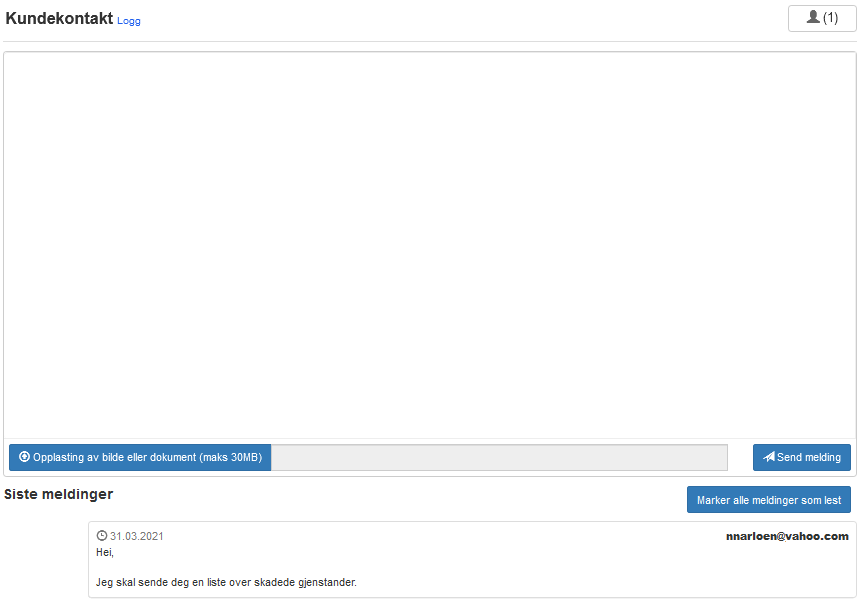The width and height of the screenshot is (857, 600).
Task: Click the Siste meldinger heading
Action: point(58,494)
